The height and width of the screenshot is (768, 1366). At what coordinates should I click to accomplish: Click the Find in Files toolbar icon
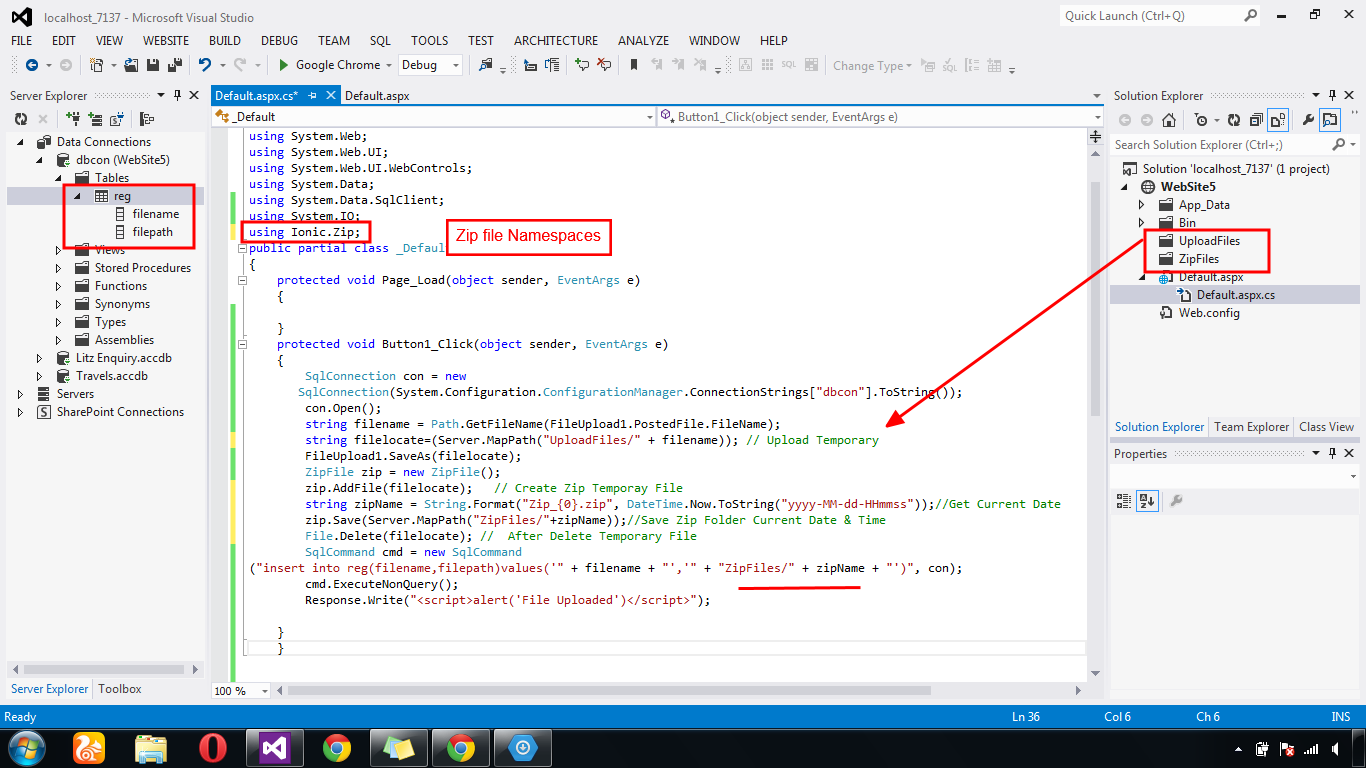486,65
